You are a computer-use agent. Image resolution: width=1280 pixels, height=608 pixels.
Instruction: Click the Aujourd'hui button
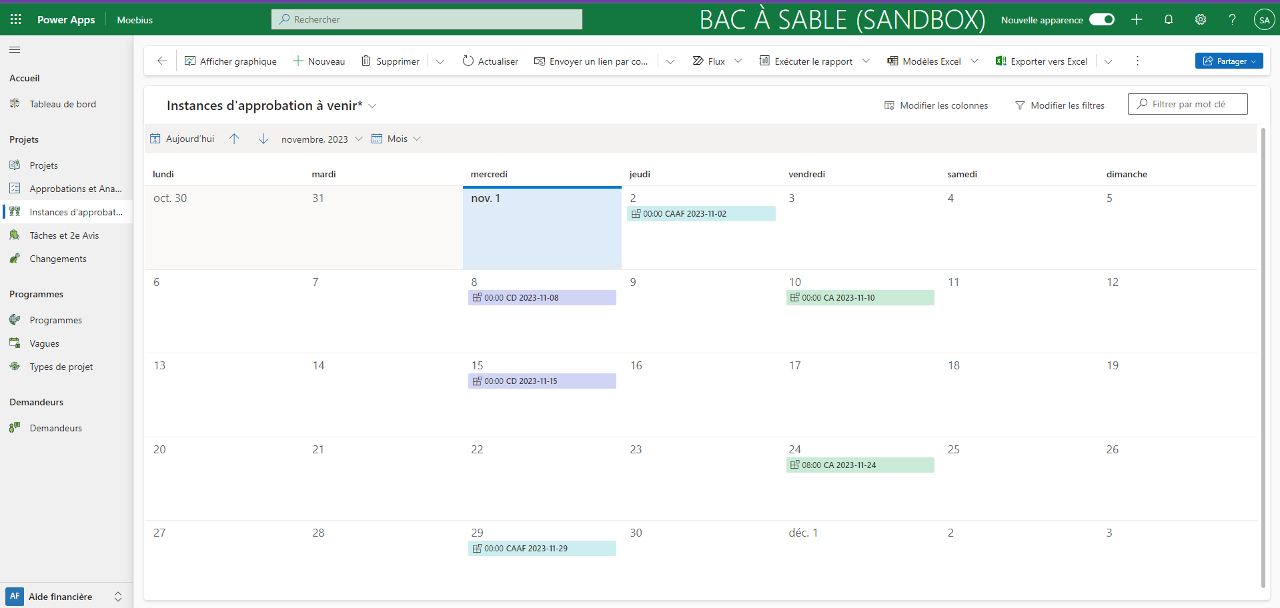tap(182, 139)
